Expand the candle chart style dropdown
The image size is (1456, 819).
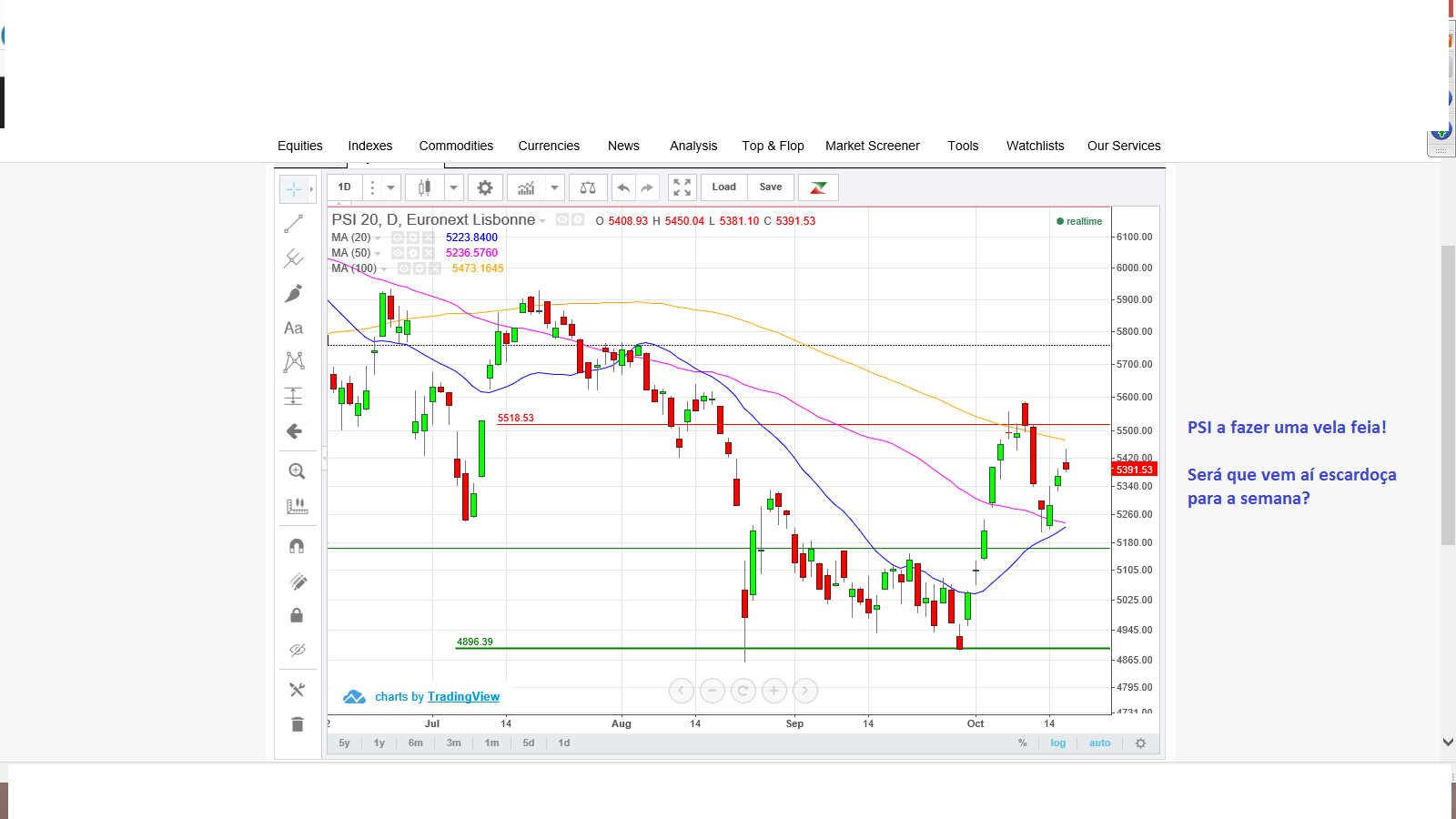453,187
